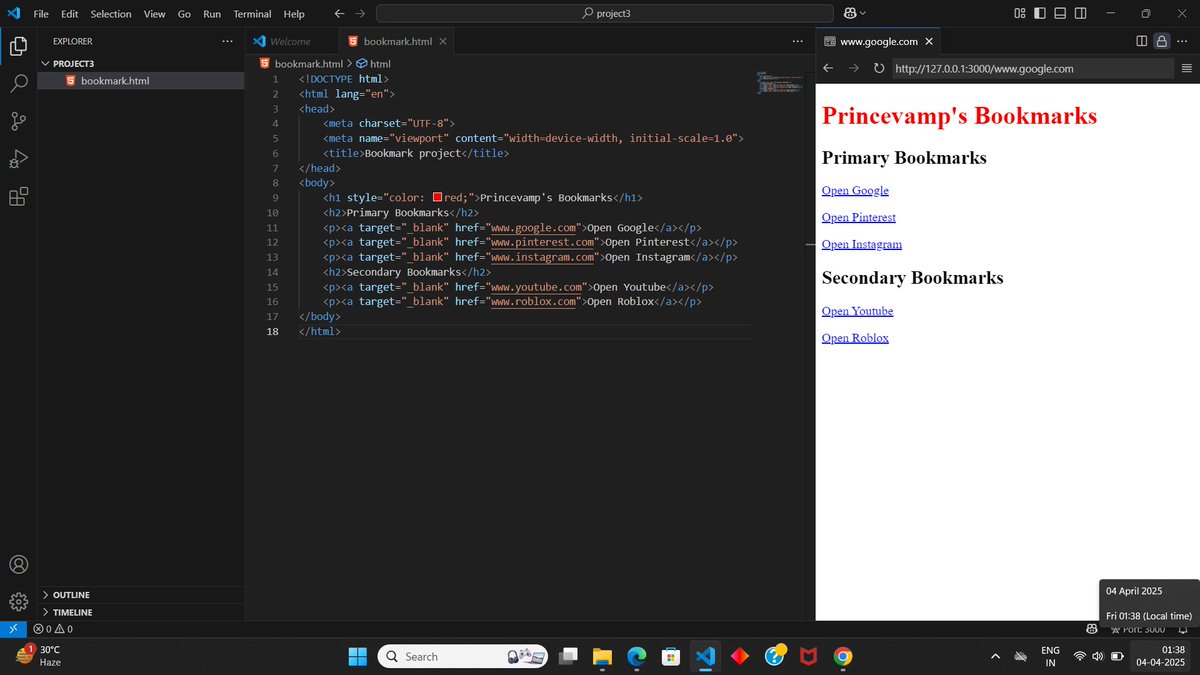Open File Explorer from the taskbar

(602, 656)
